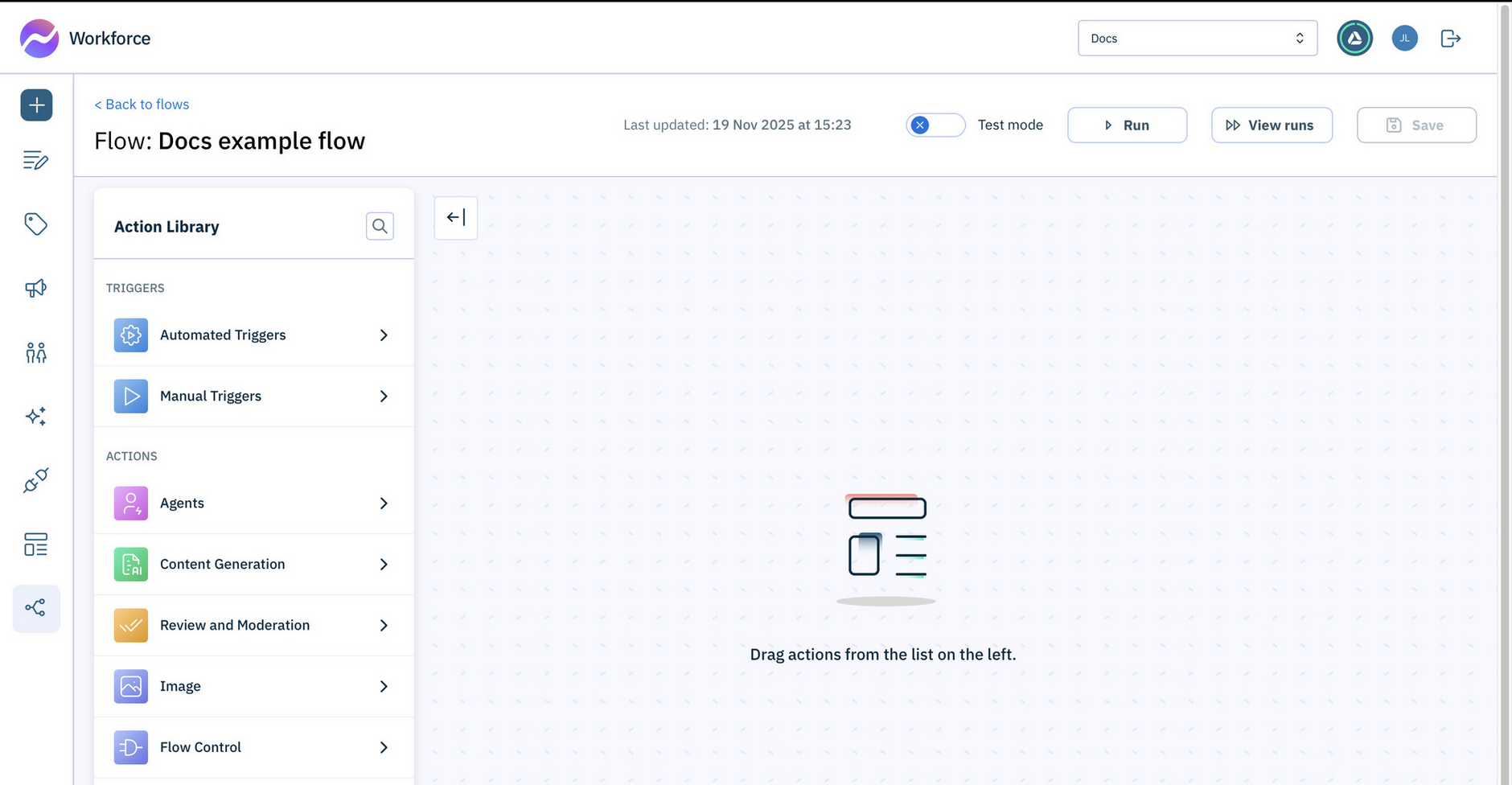The image size is (1512, 785).
Task: Select the tag icon in the sidebar
Action: point(36,224)
